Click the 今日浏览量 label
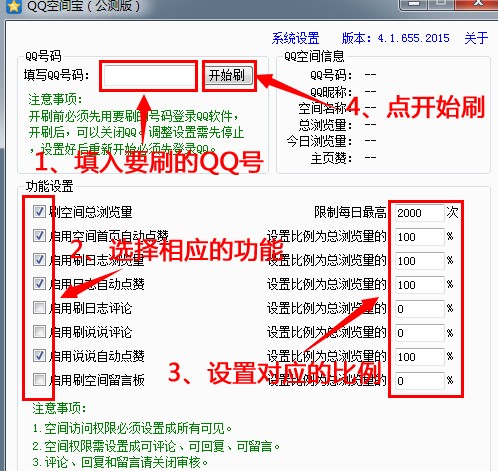This screenshot has width=498, height=471. pyautogui.click(x=319, y=141)
